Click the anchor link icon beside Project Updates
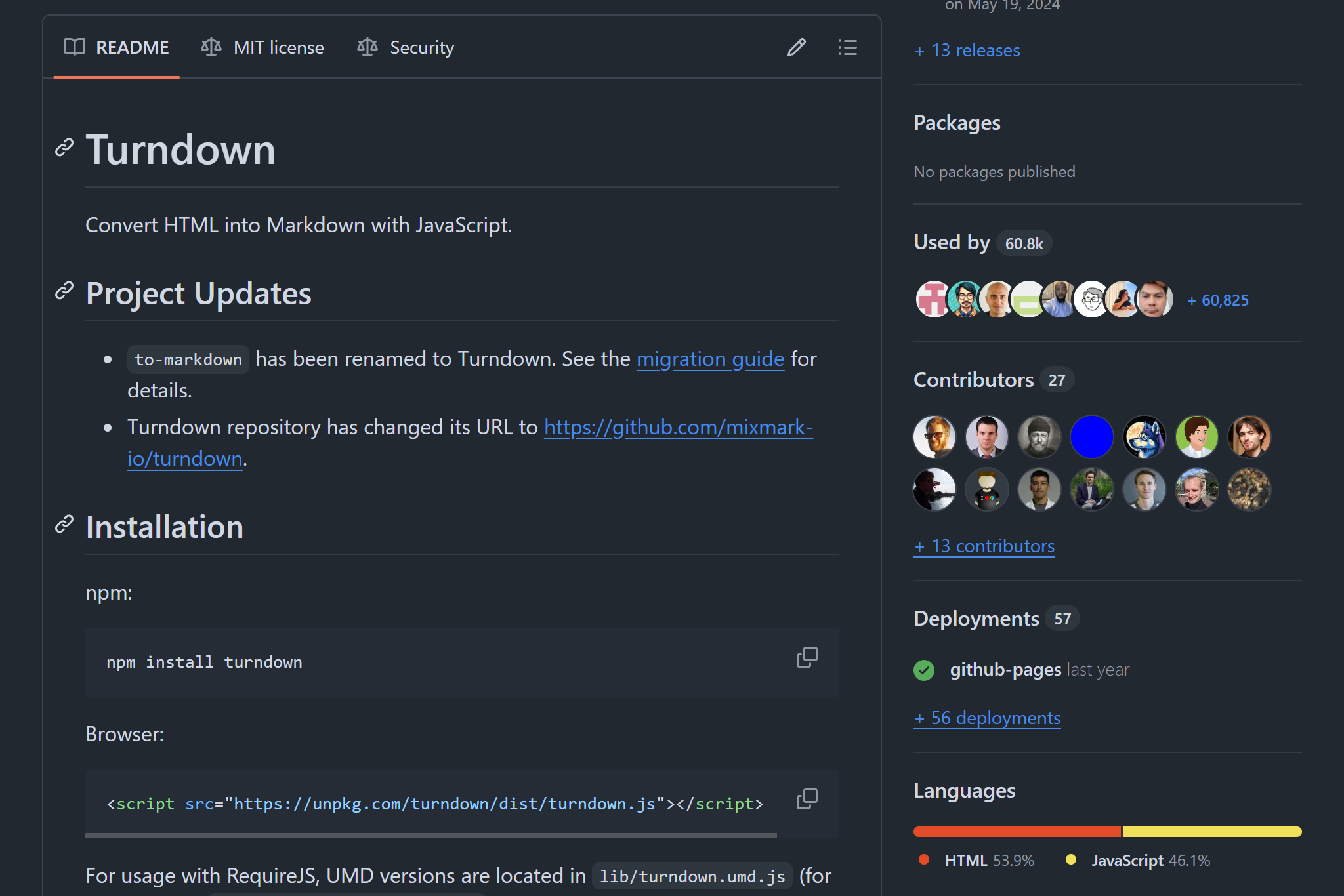This screenshot has height=896, width=1344. [x=64, y=291]
